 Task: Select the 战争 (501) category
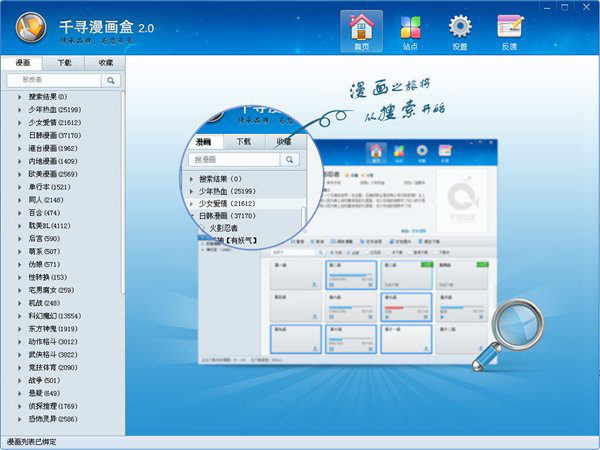click(x=44, y=380)
